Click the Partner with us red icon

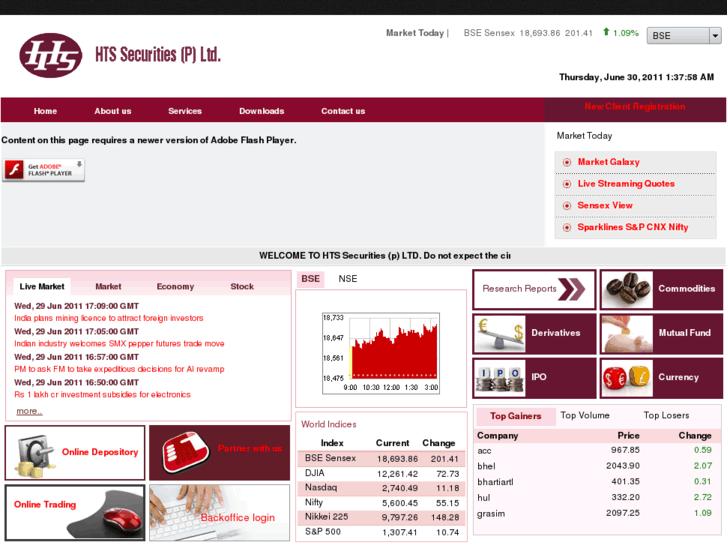point(186,452)
